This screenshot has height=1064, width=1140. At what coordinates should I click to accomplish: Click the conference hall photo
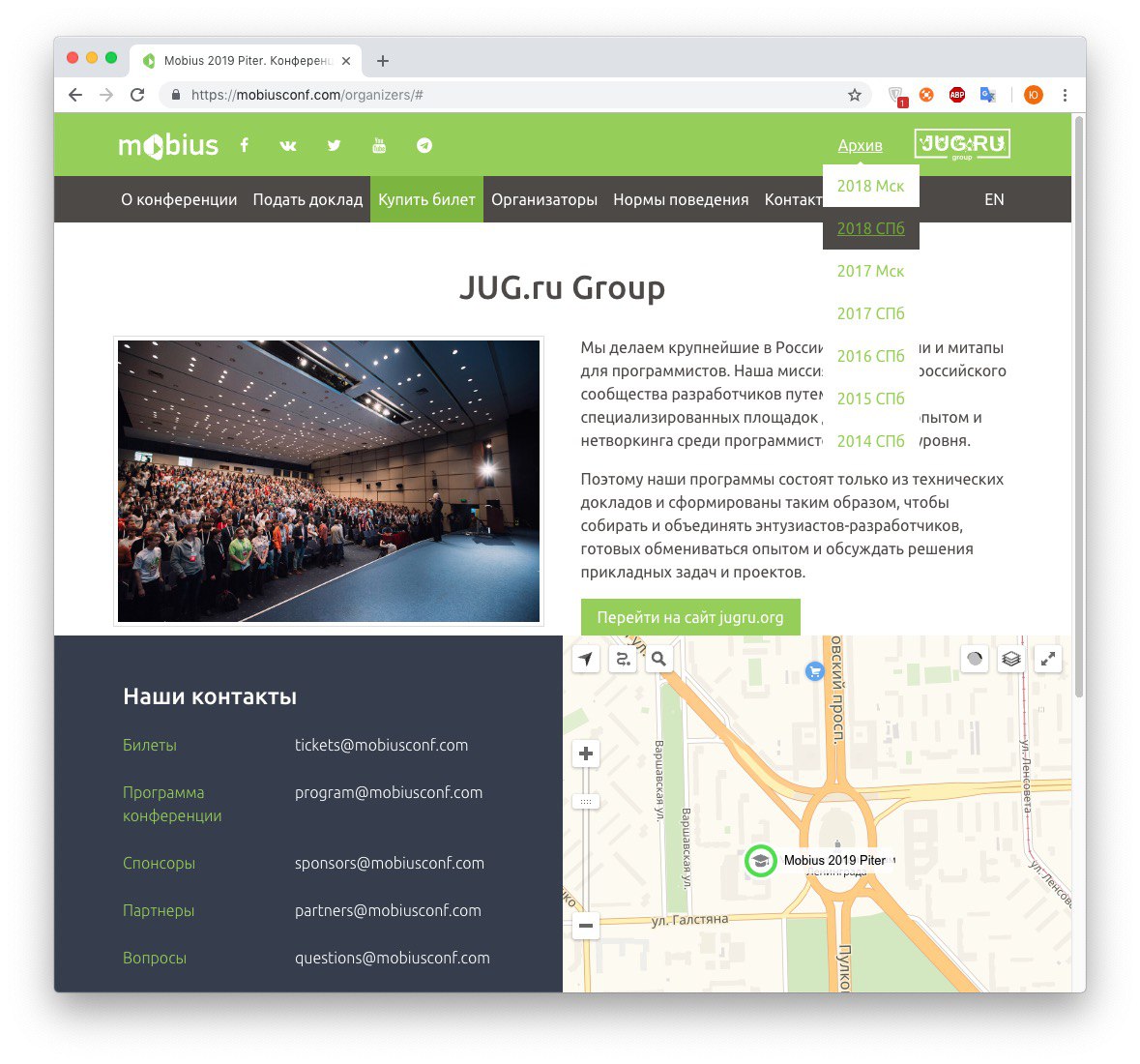point(329,481)
